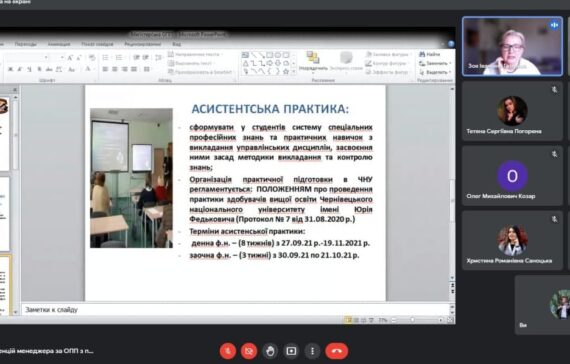The width and height of the screenshot is (570, 364).
Task: Click the Заметки к слайду notes field
Action: point(236,310)
